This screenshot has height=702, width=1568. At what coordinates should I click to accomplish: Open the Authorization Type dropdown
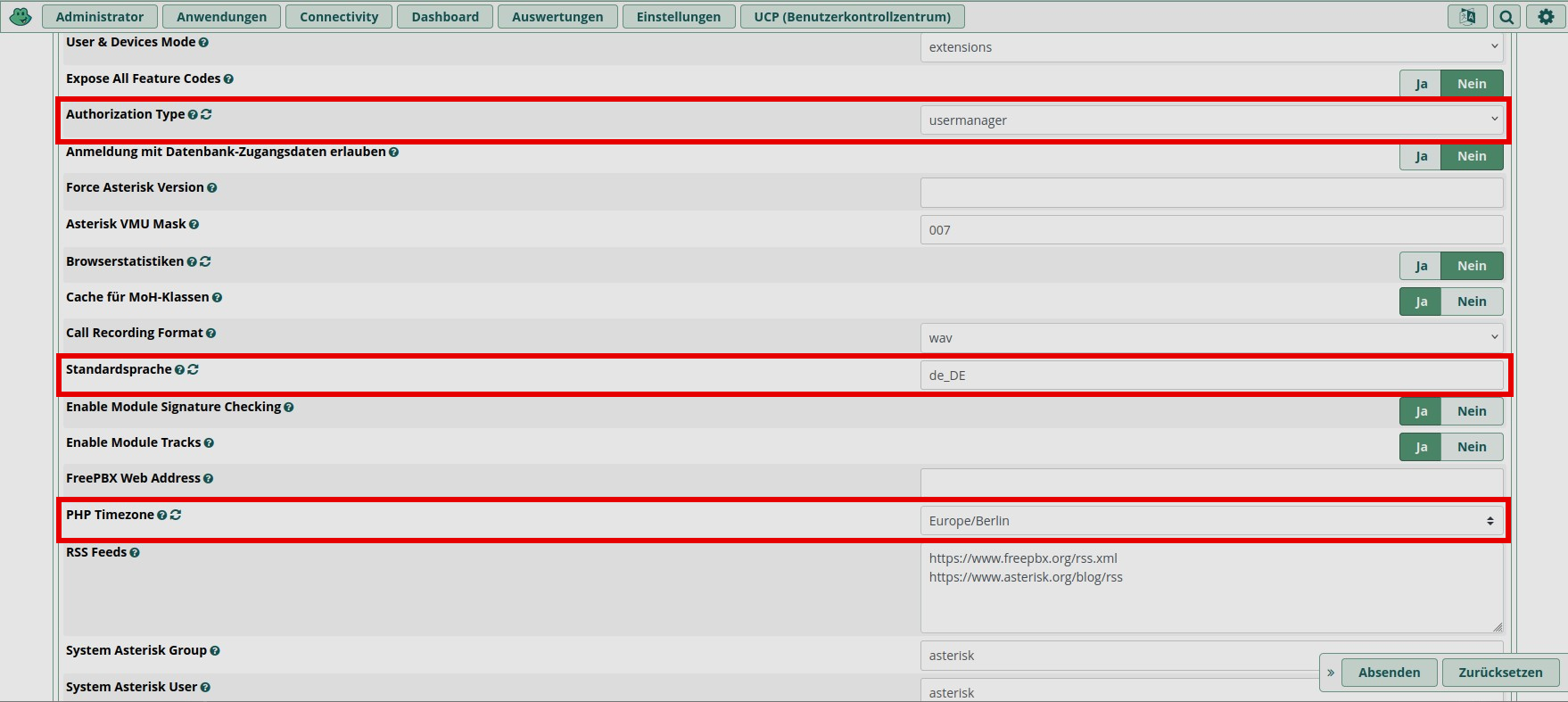coord(1210,120)
